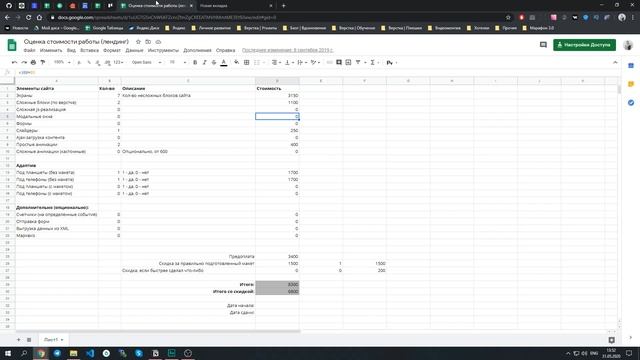Open the Windows Start menu
This screenshot has height=360, width=640.
click(x=8, y=353)
